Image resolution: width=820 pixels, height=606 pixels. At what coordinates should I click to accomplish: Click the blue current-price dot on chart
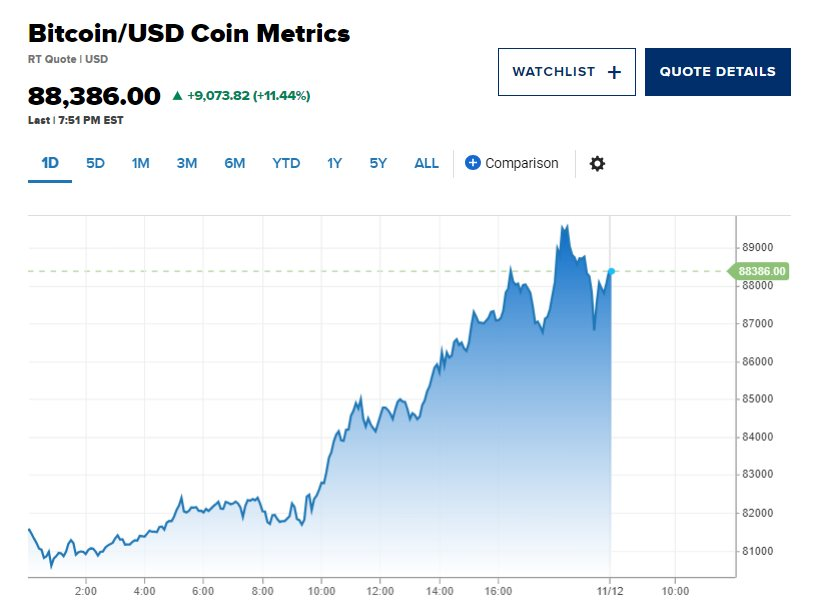pyautogui.click(x=611, y=271)
